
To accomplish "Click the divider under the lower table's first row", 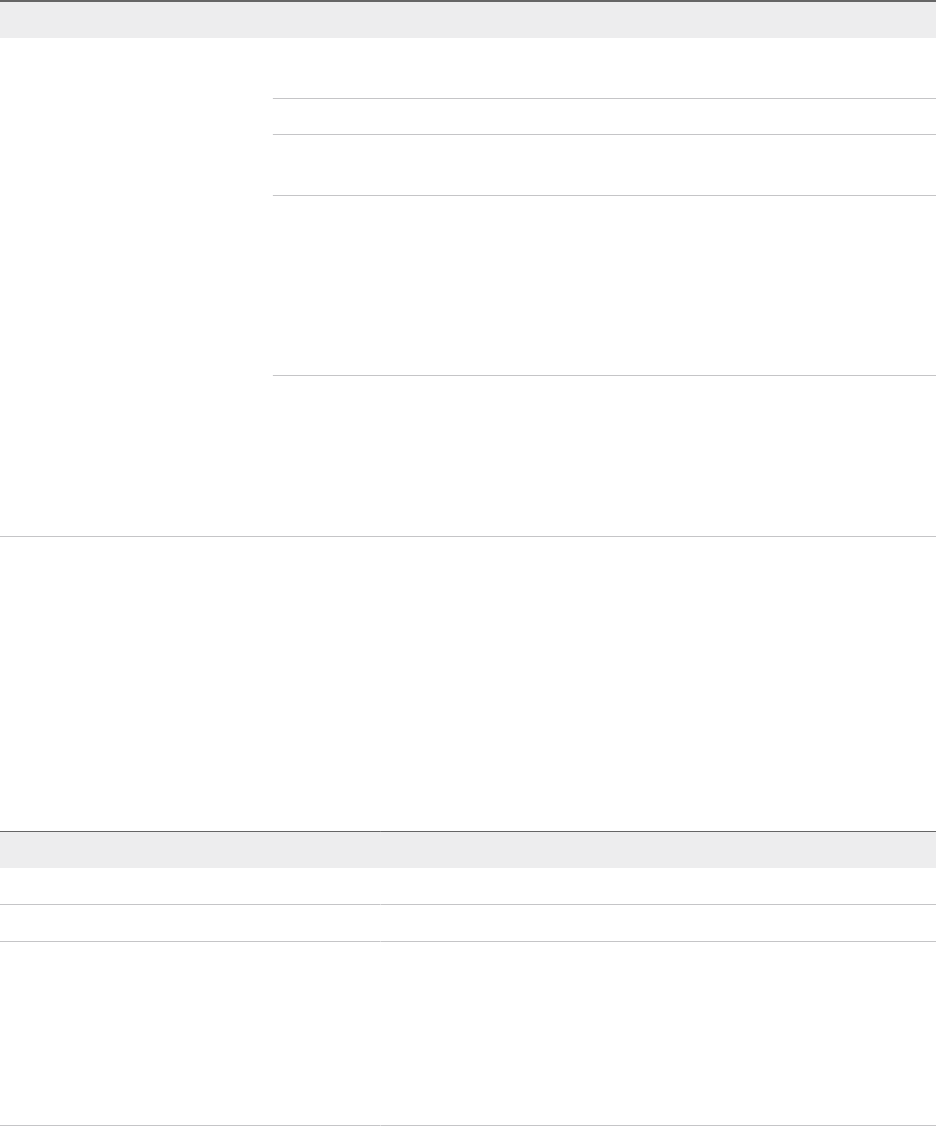I will 468,904.
